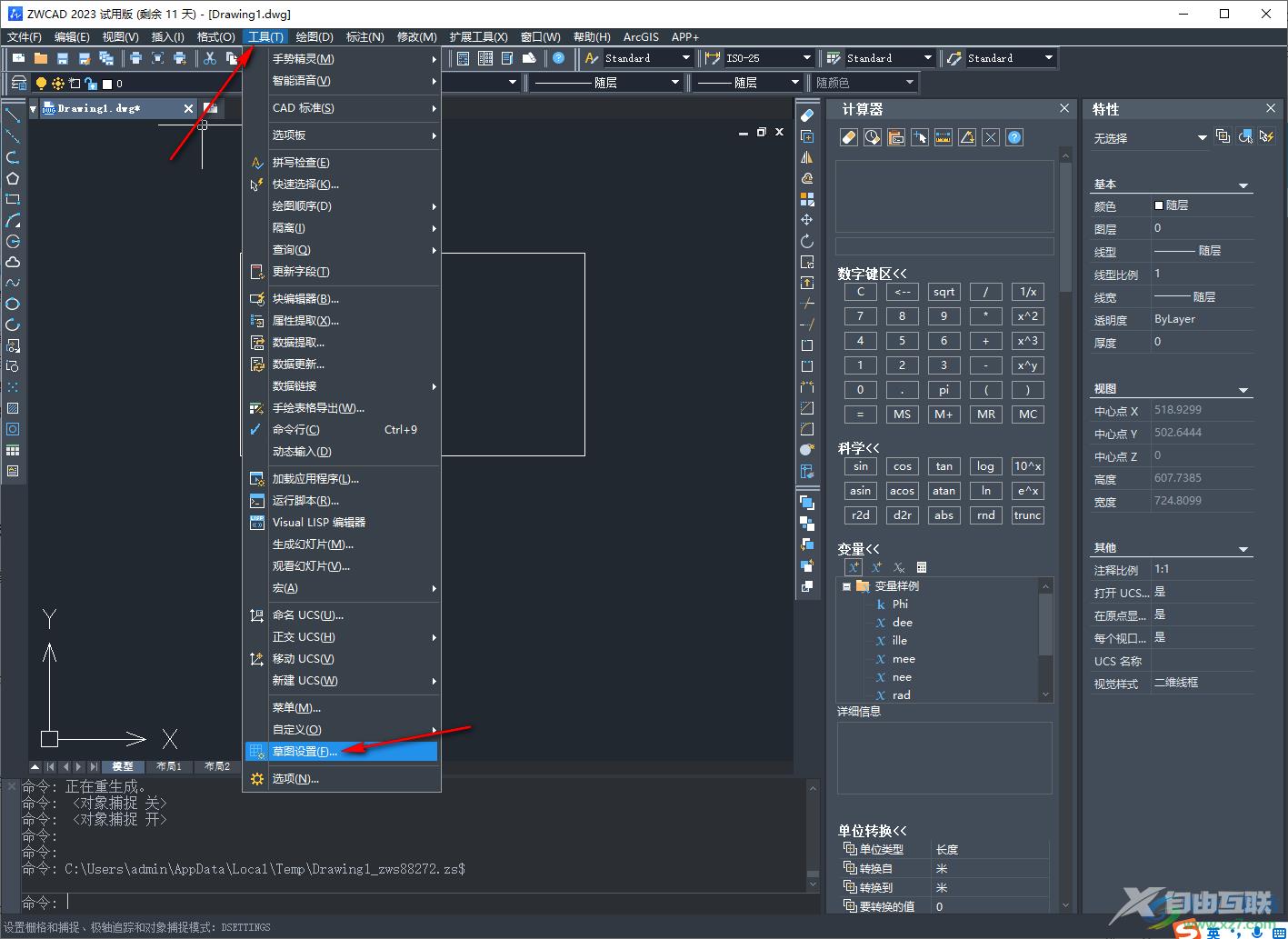Click the calculator Help question icon
The width and height of the screenshot is (1288, 939).
click(x=1014, y=137)
